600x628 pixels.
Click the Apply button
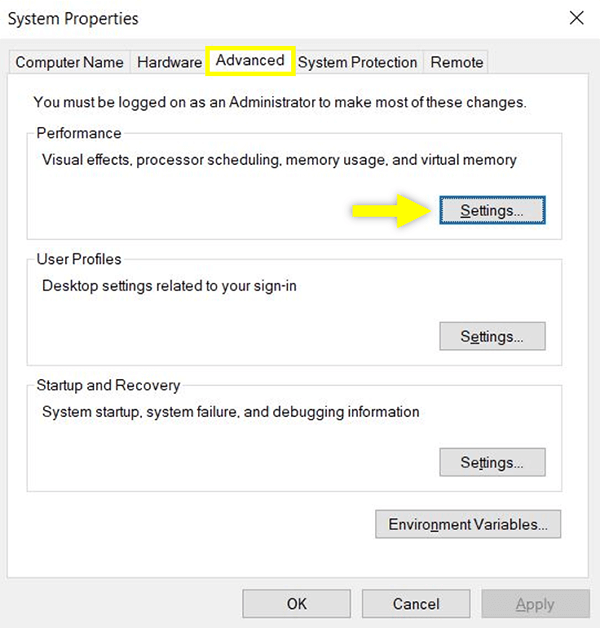535,604
